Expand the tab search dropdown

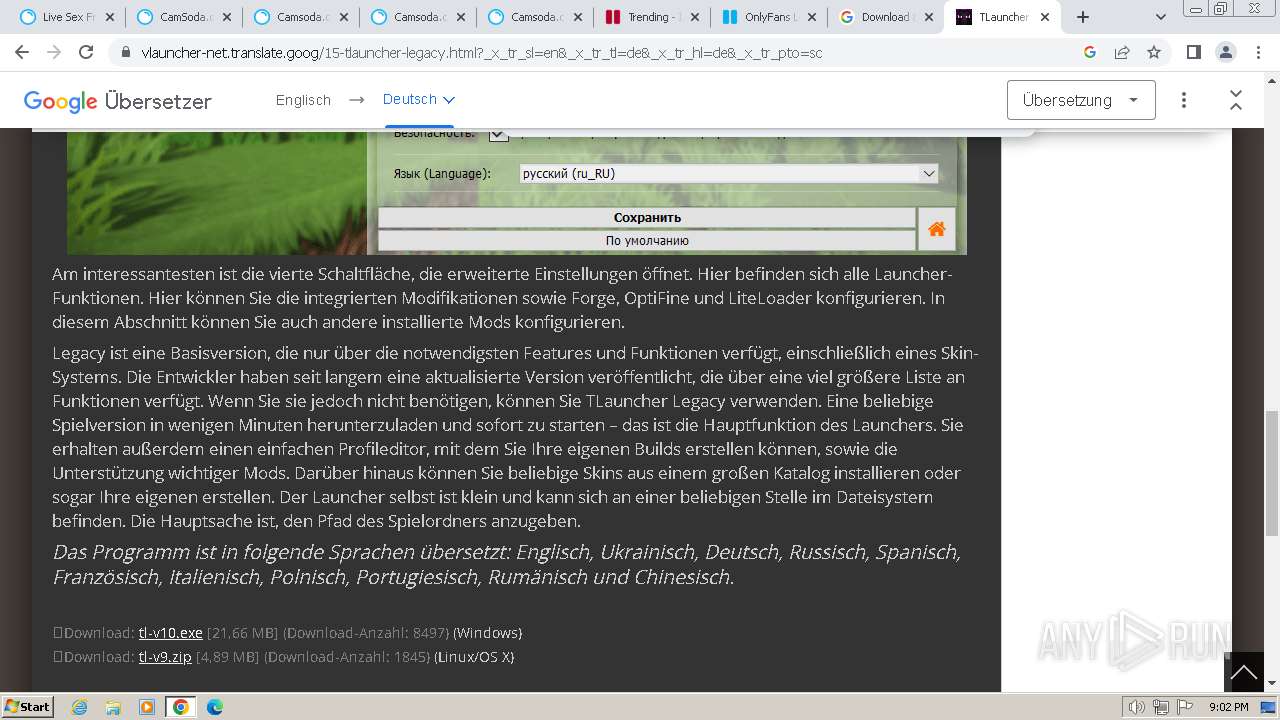[x=1161, y=17]
